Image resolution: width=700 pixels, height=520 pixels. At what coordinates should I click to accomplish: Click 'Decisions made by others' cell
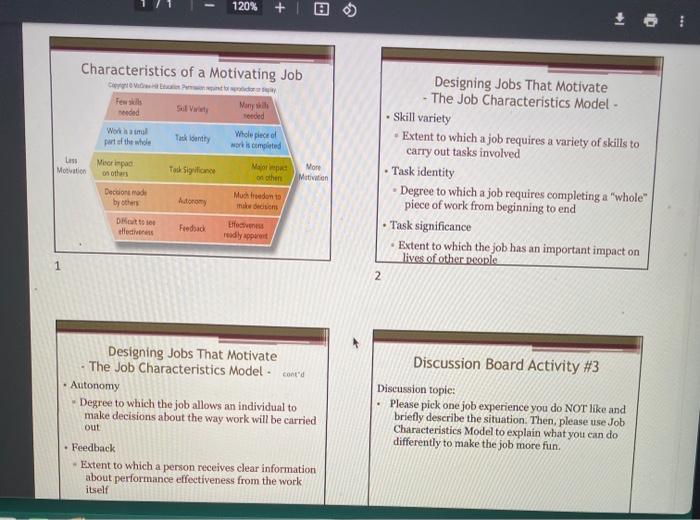click(x=125, y=197)
